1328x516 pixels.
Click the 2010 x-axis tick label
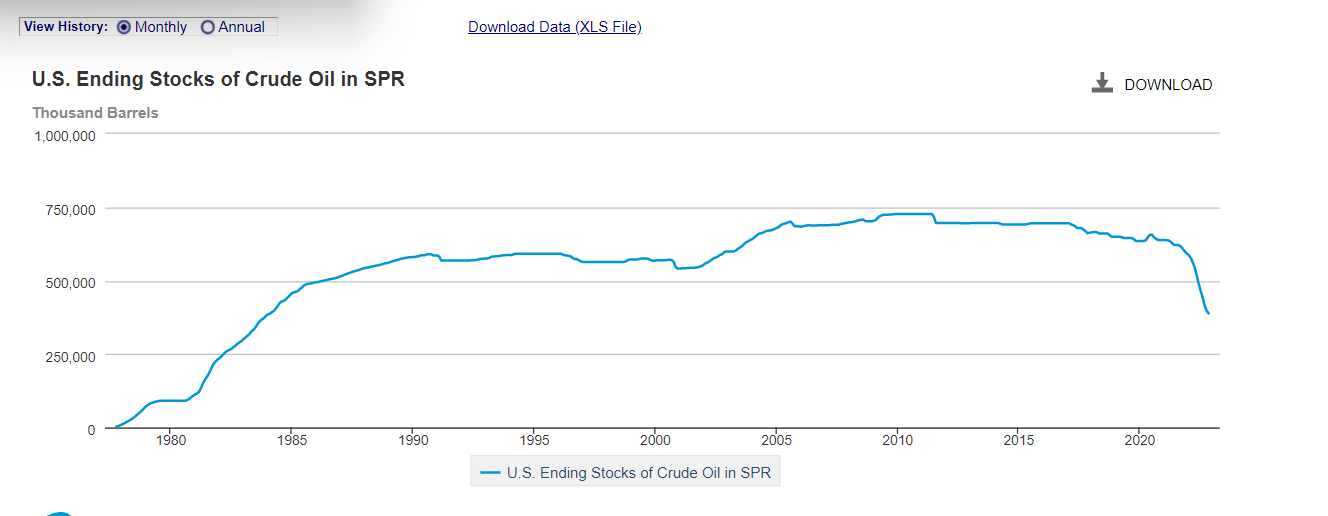point(897,440)
